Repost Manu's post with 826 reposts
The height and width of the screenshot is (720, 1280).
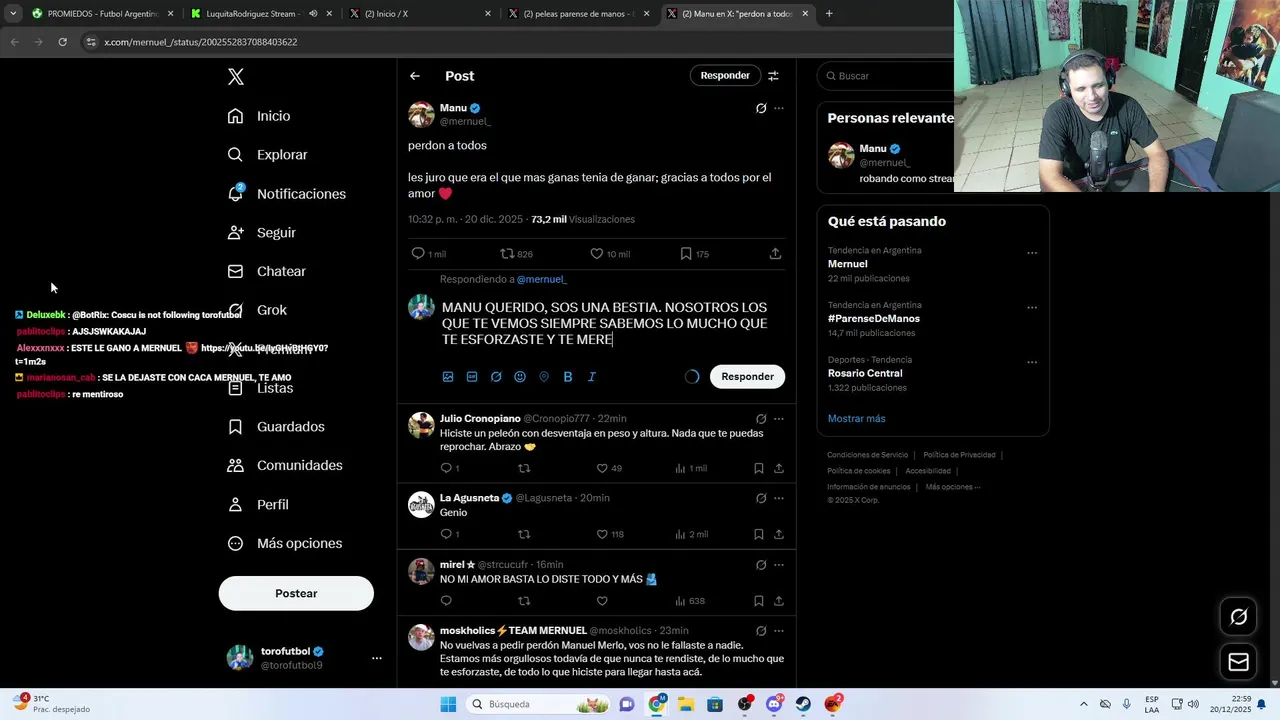[x=517, y=254]
